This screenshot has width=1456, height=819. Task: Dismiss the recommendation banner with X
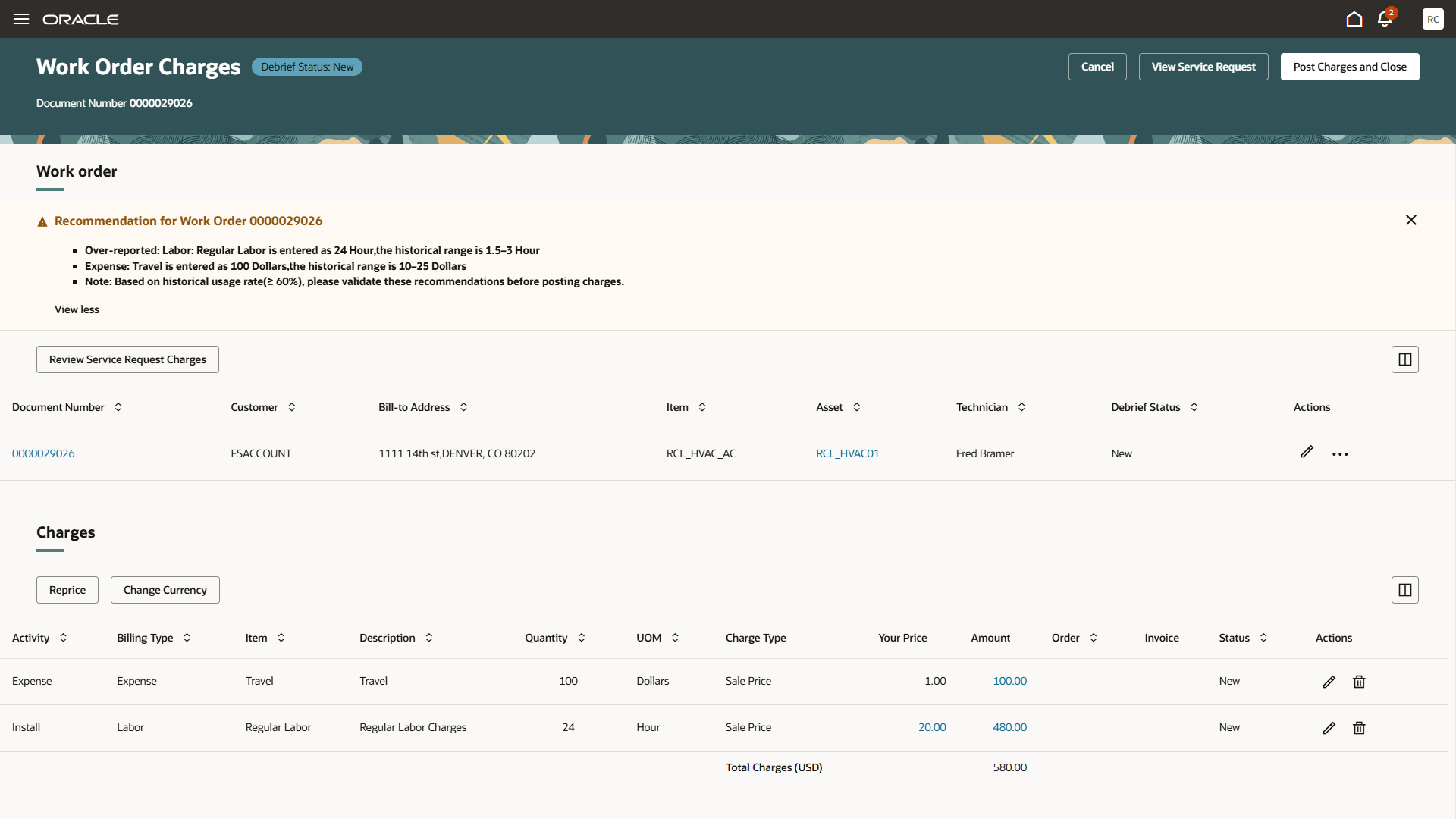pos(1411,220)
